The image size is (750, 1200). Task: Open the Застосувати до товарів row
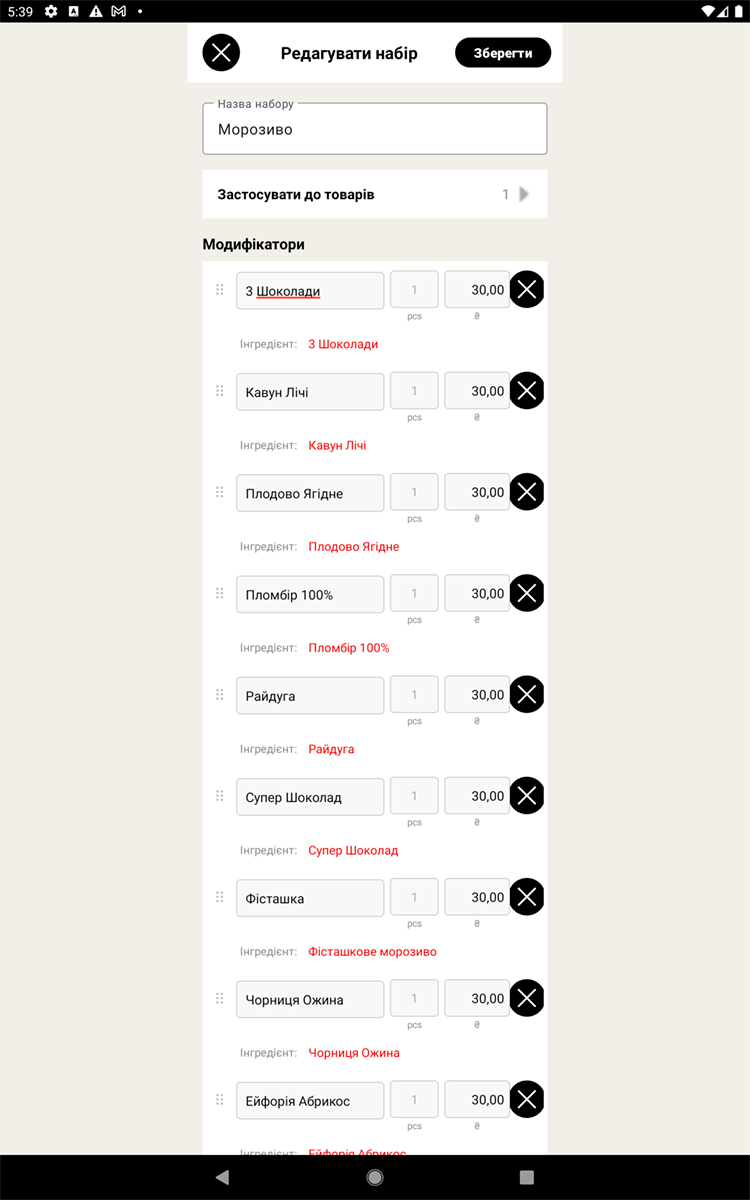[375, 194]
